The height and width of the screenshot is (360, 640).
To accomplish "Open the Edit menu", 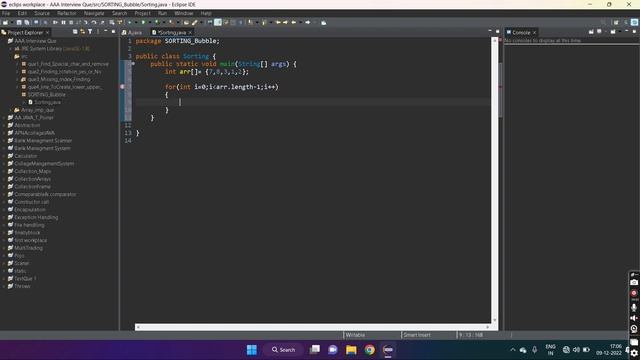I will (x=22, y=13).
